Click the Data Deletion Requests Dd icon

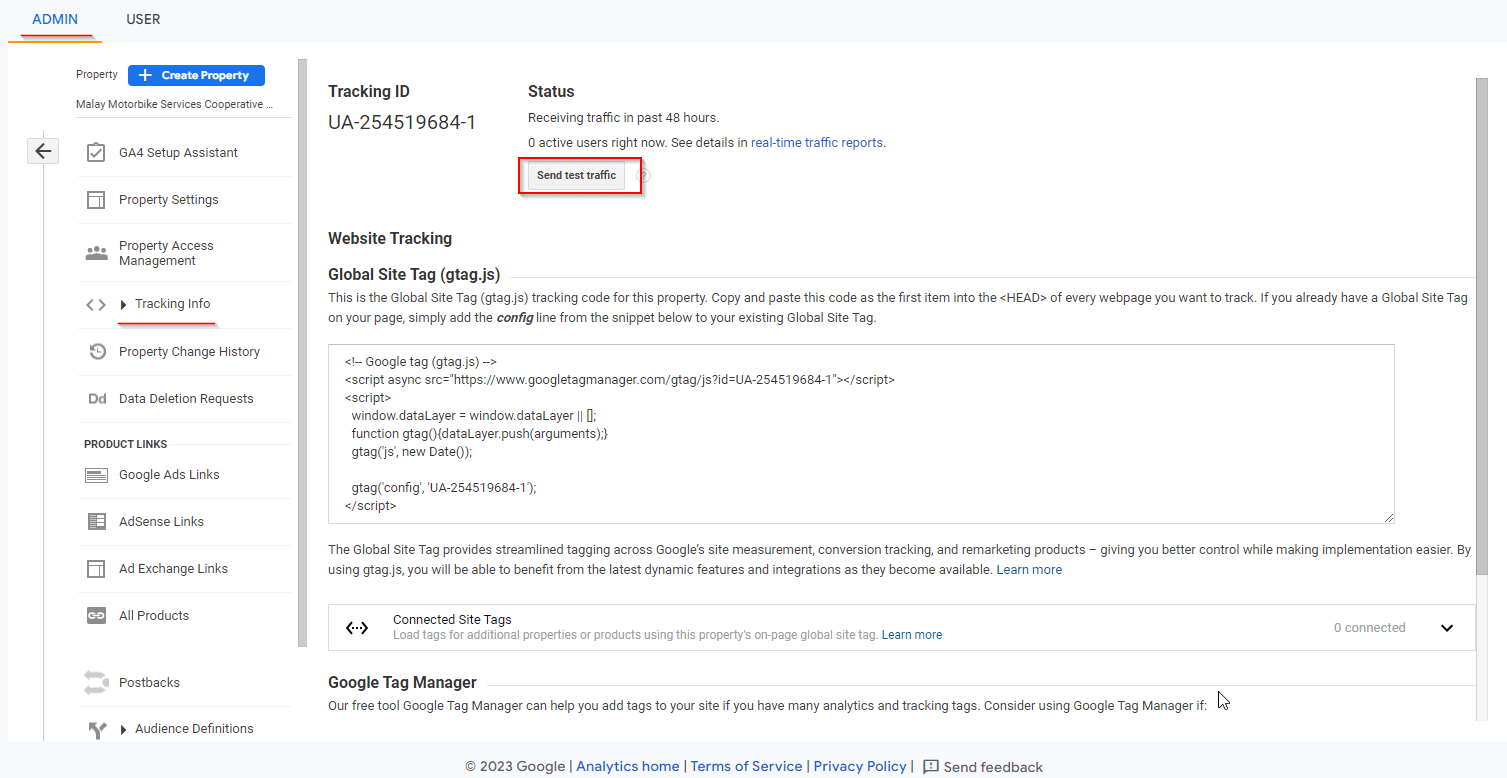(x=97, y=399)
